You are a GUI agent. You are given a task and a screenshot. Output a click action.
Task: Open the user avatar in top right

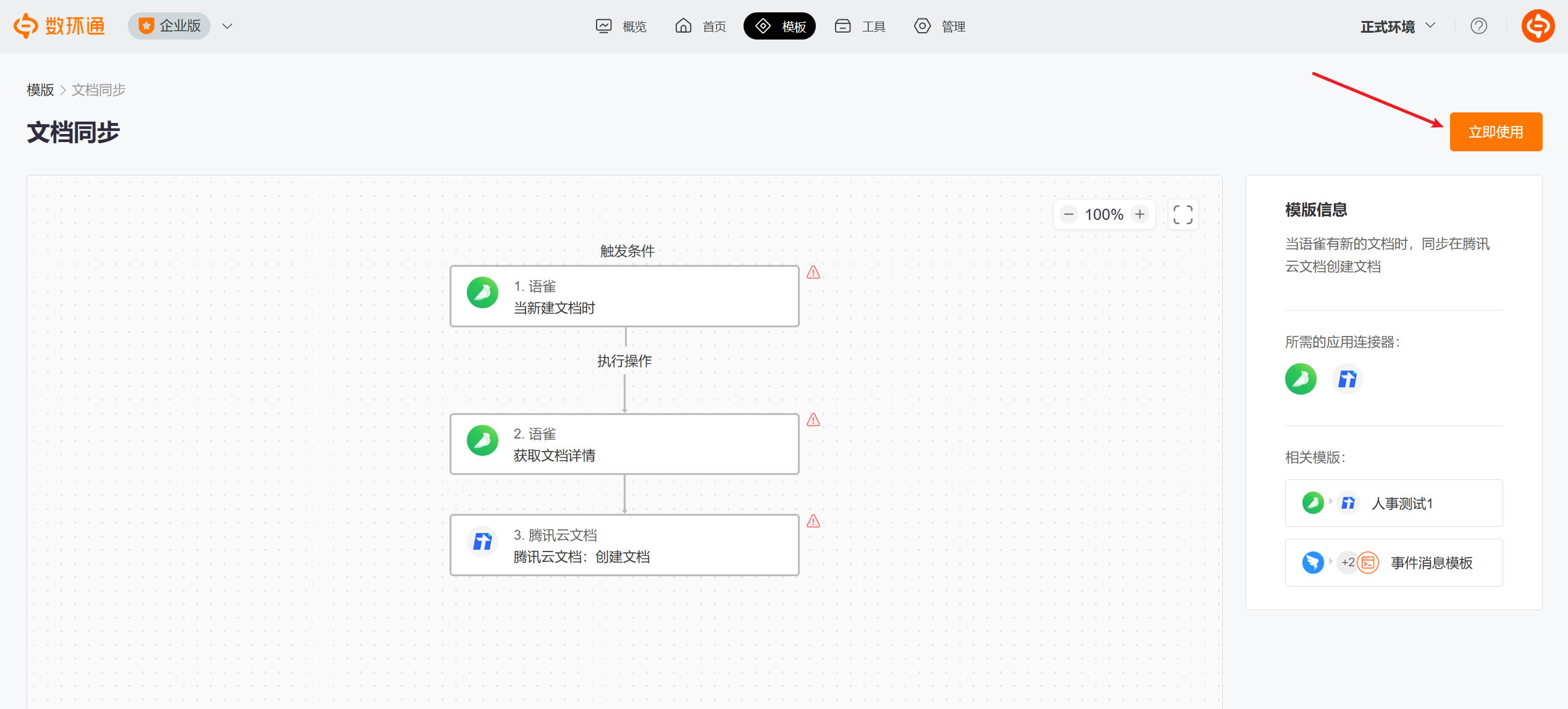(x=1538, y=26)
